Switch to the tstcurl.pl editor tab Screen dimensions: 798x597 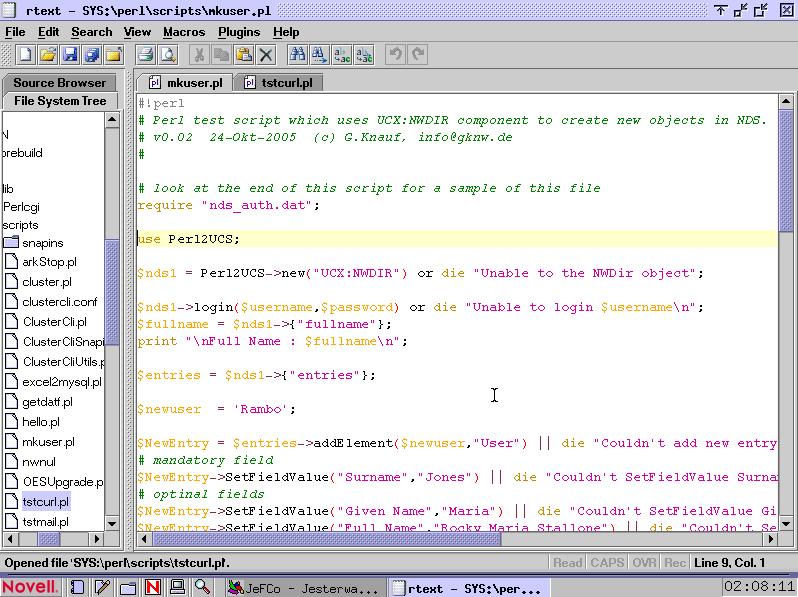(278, 83)
